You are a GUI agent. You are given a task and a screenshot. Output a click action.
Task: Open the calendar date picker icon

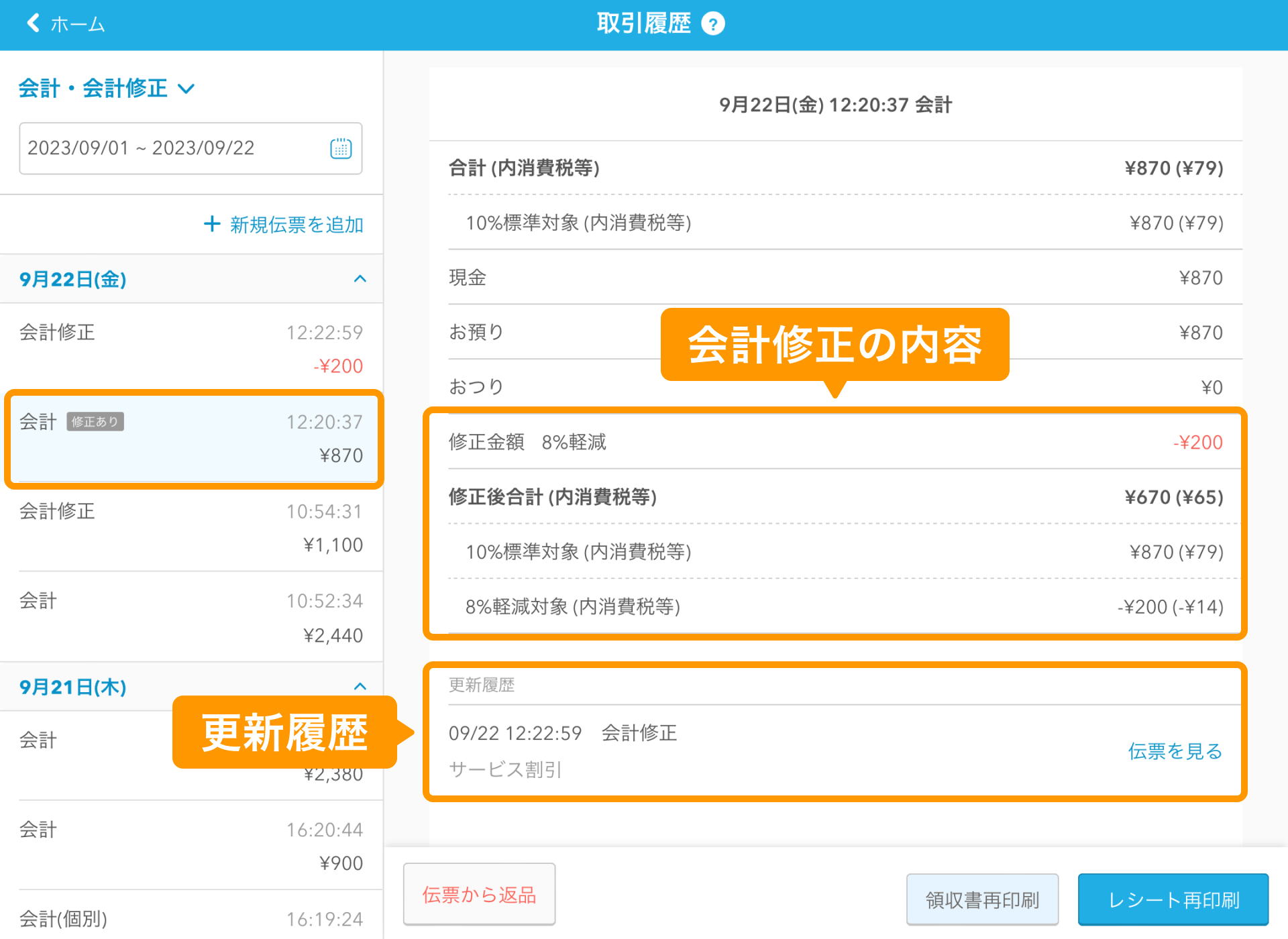(341, 148)
